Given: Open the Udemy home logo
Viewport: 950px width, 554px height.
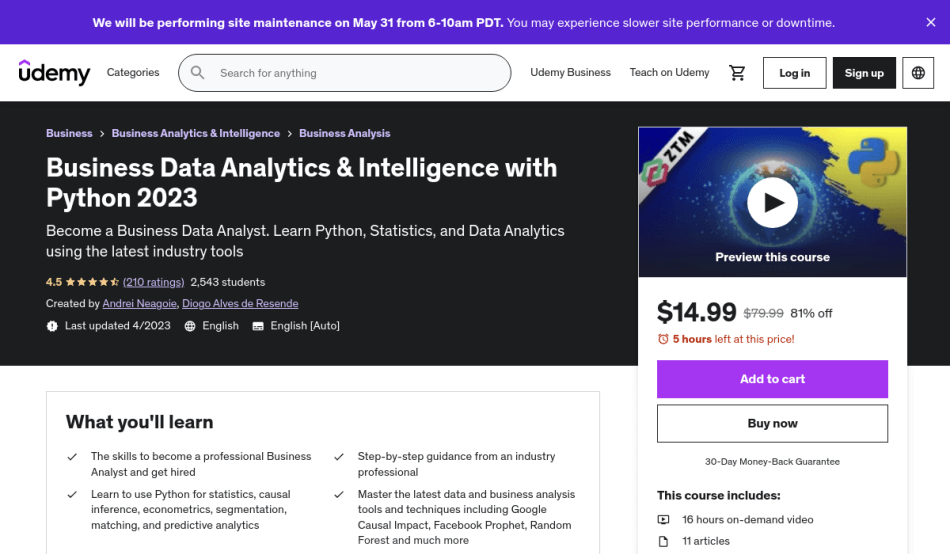Looking at the screenshot, I should [x=55, y=72].
